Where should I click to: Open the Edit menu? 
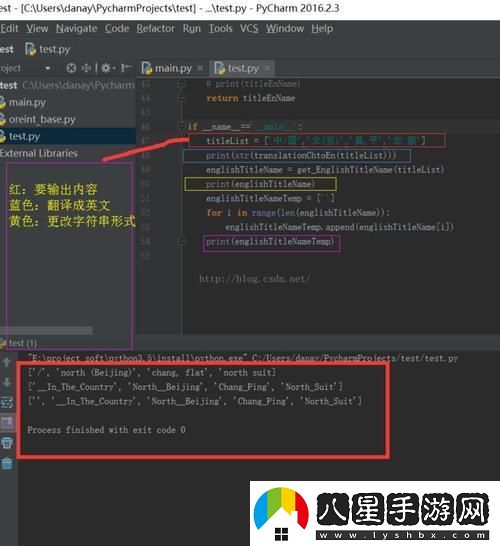[x=9, y=28]
